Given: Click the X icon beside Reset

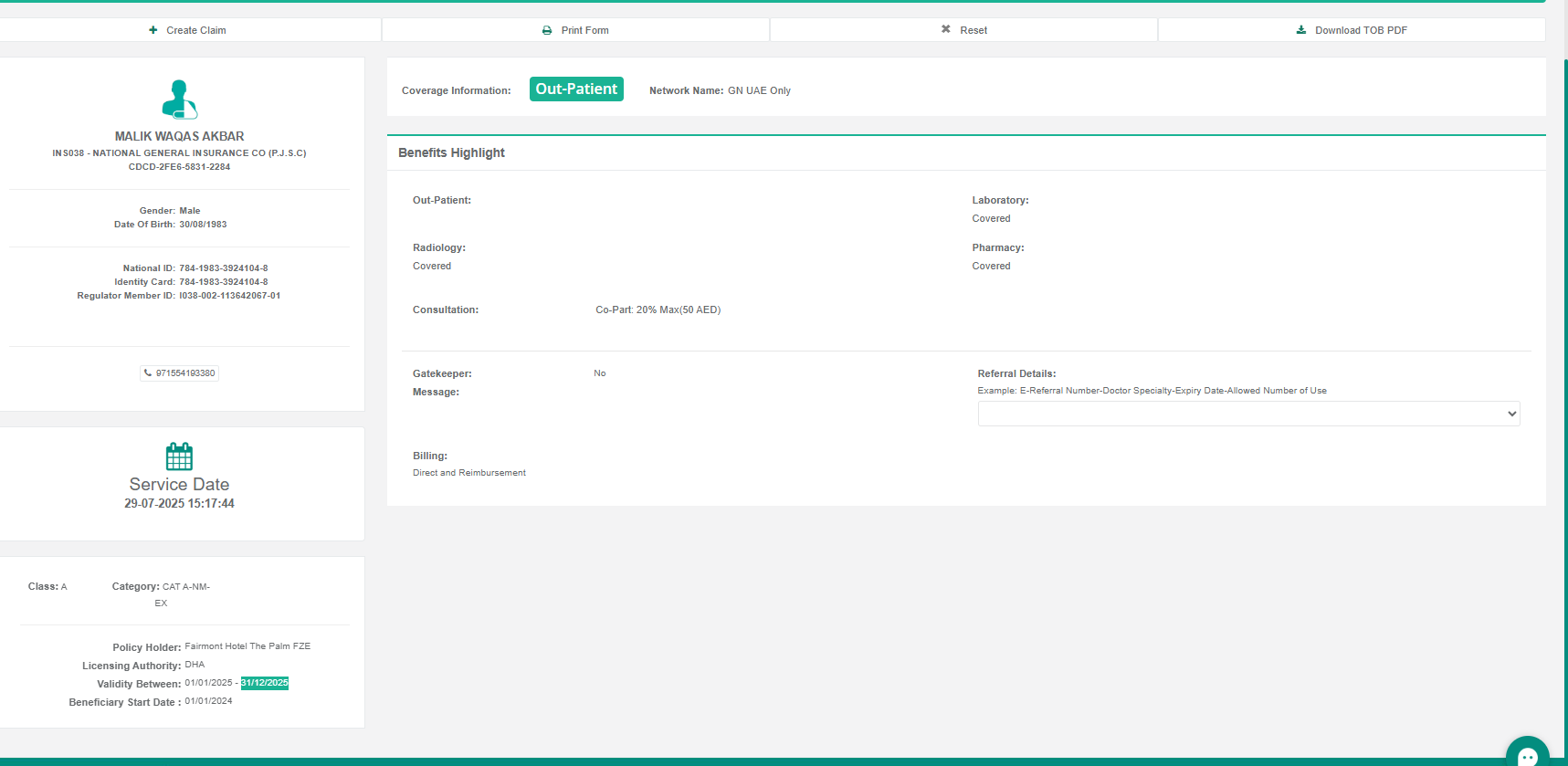Looking at the screenshot, I should click(946, 29).
